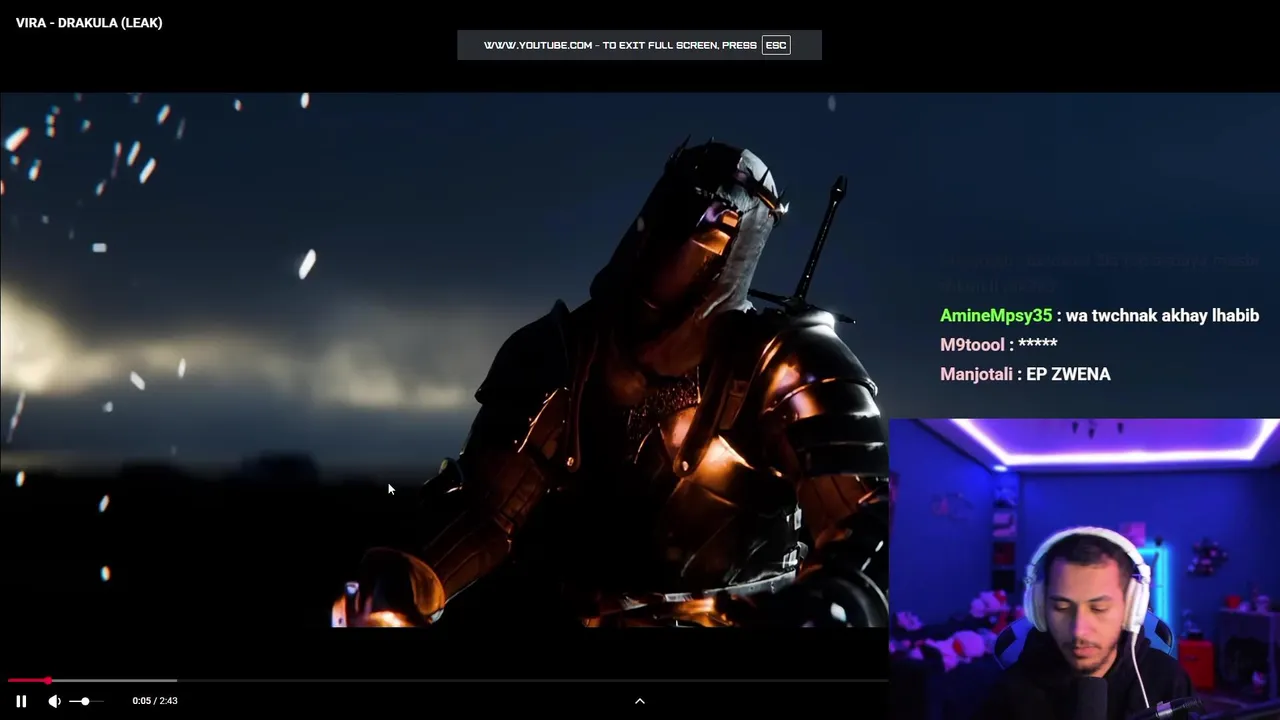Image resolution: width=1280 pixels, height=720 pixels.
Task: Click the timestamp 0:05 / 2:43
Action: click(x=155, y=701)
